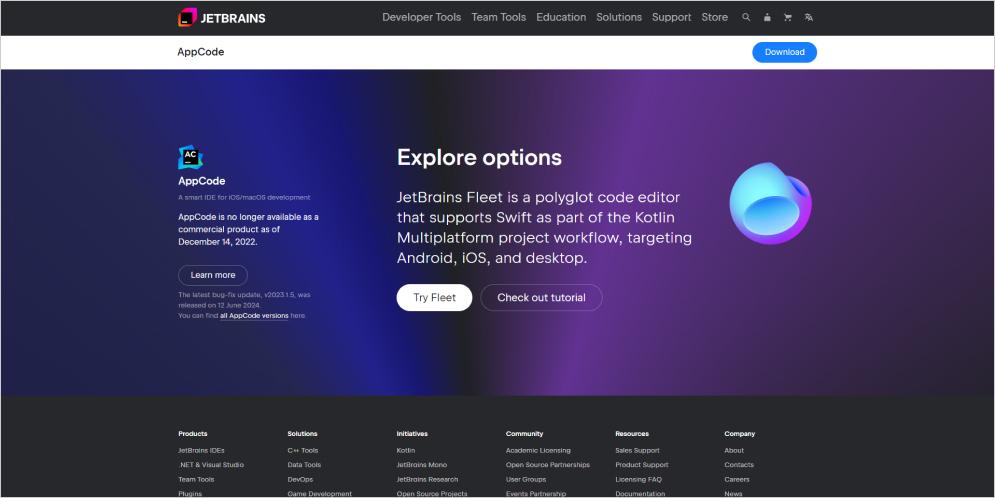Expand the Solutions navigation menu
Viewport: 995px width, 498px height.
[619, 17]
